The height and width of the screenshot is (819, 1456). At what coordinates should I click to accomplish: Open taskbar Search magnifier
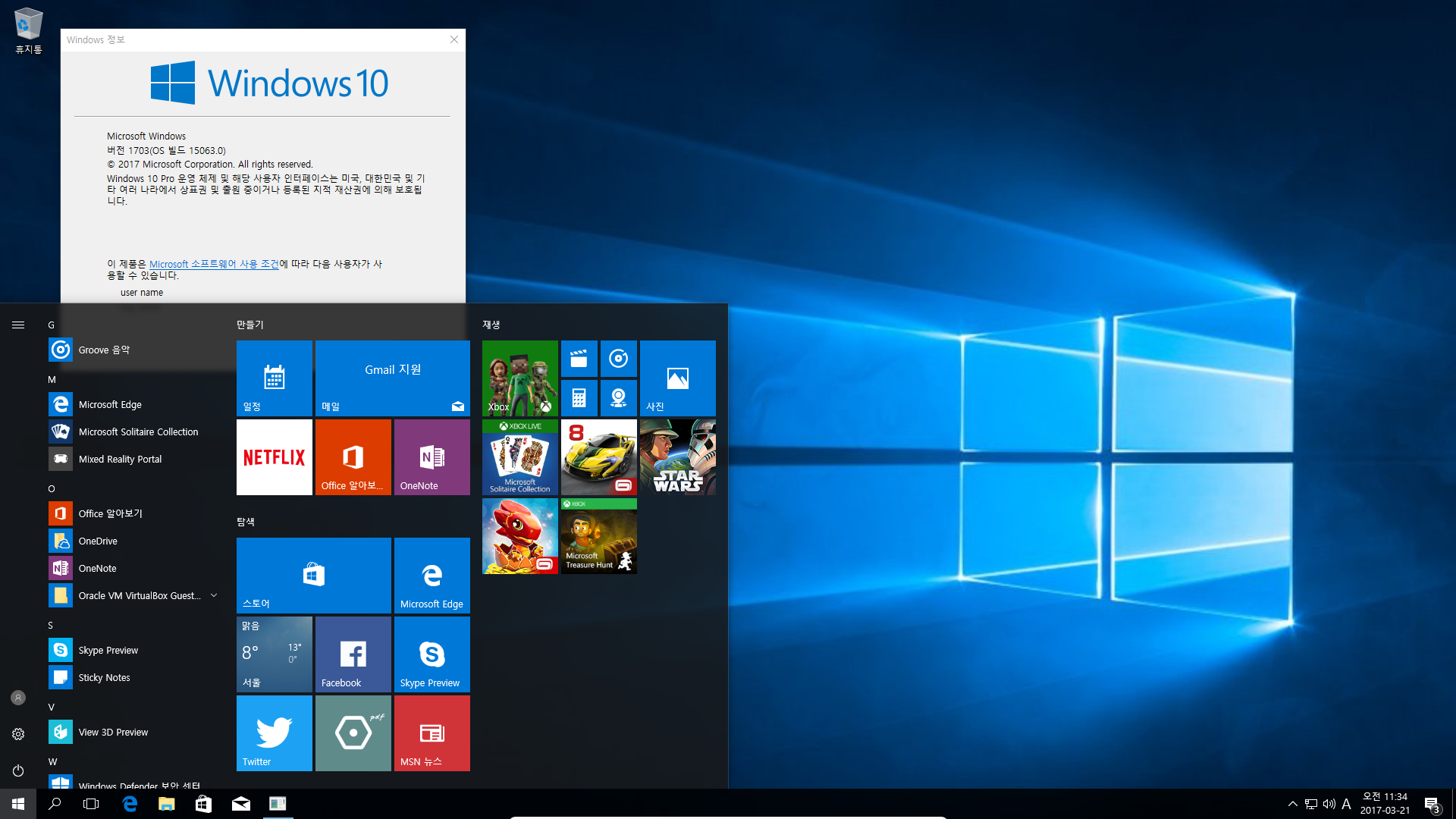click(x=55, y=804)
